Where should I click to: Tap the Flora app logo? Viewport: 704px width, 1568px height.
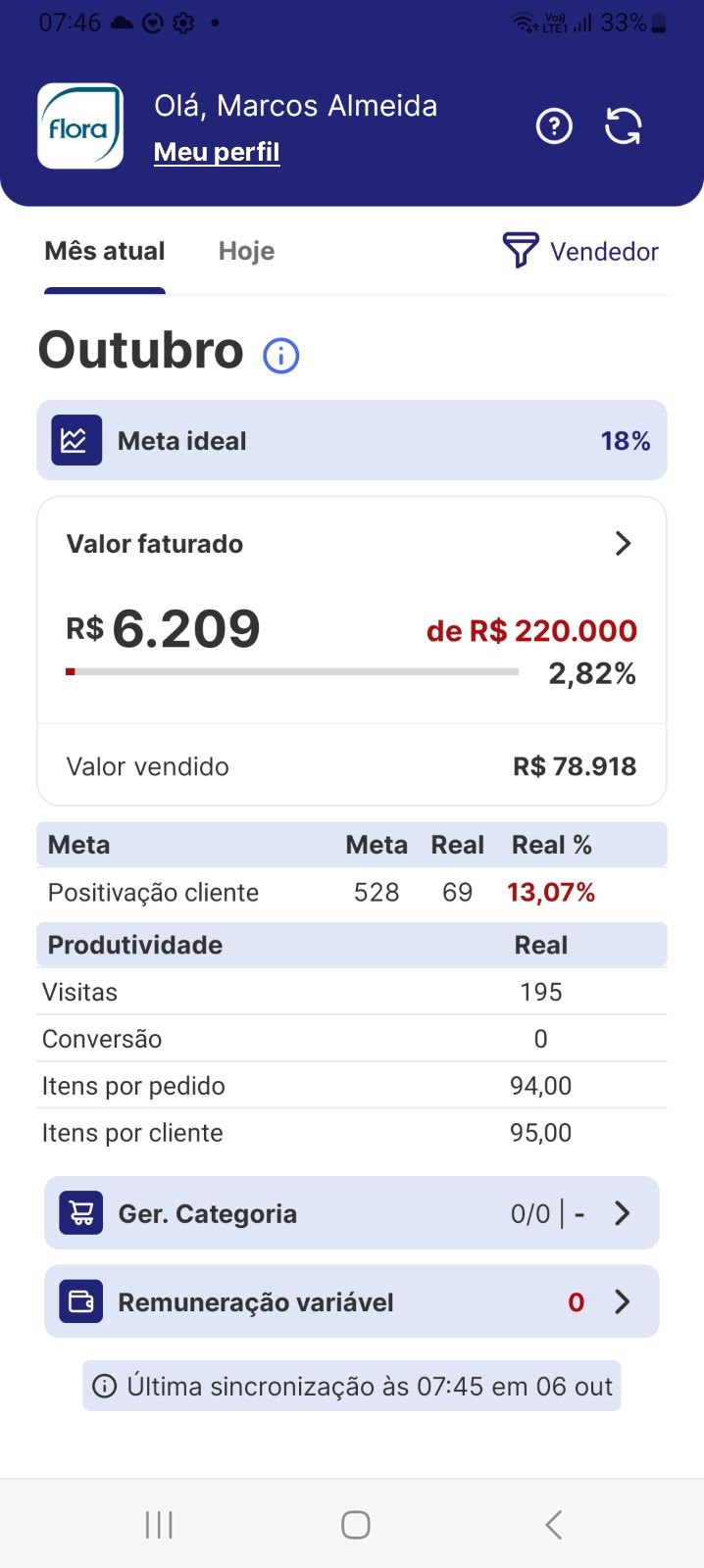point(80,126)
